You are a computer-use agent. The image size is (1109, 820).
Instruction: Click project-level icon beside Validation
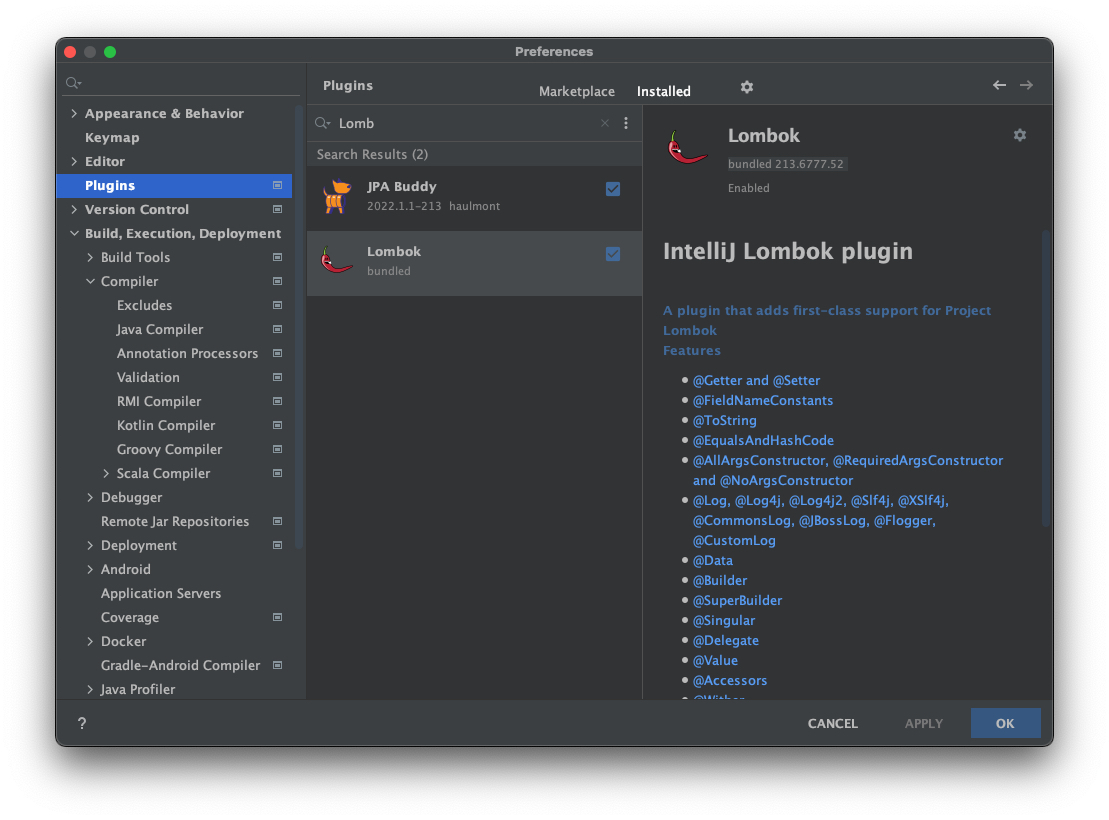277,377
